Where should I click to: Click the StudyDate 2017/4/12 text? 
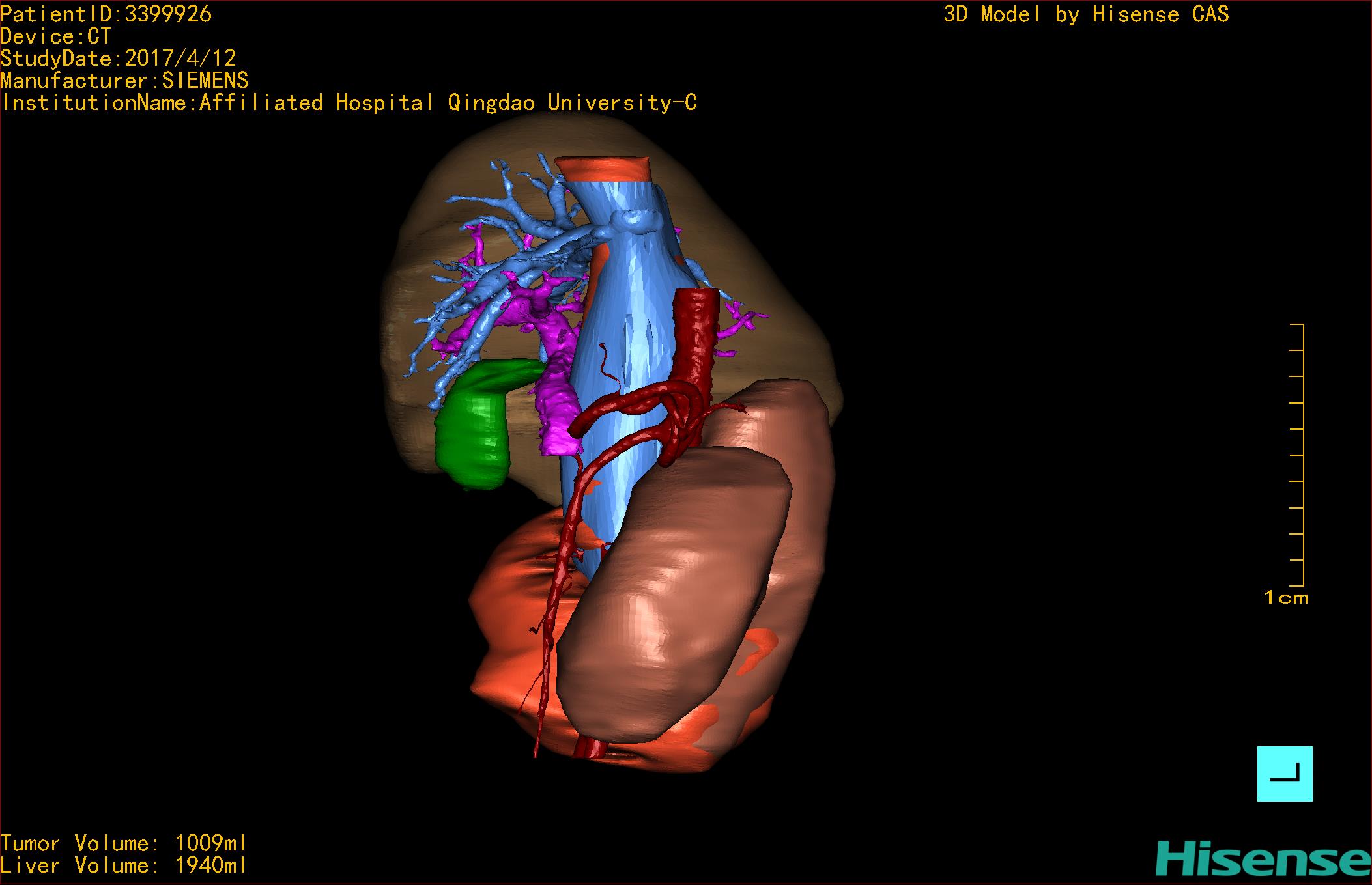pos(118,59)
